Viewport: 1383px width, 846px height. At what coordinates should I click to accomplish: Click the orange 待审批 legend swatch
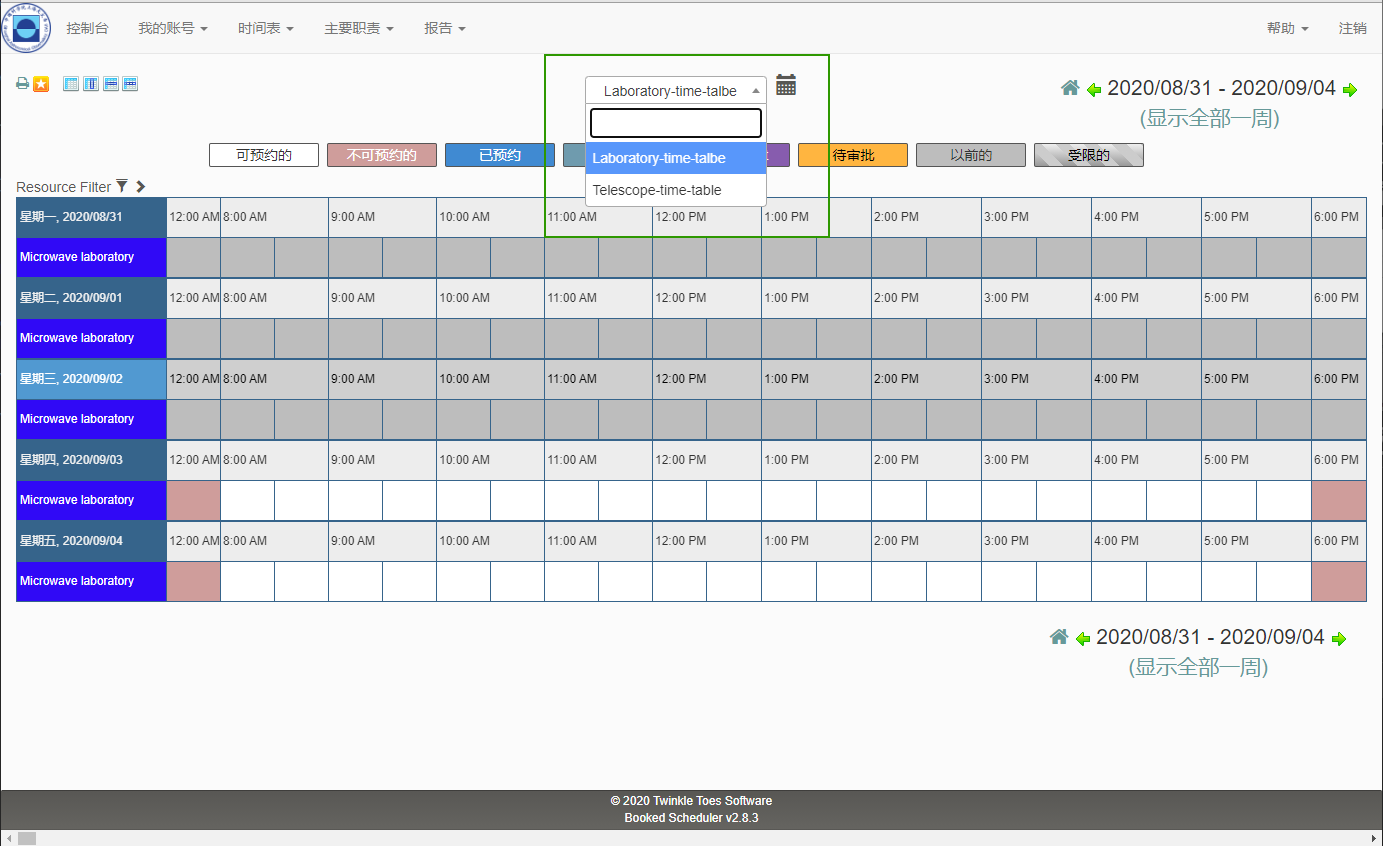click(852, 155)
